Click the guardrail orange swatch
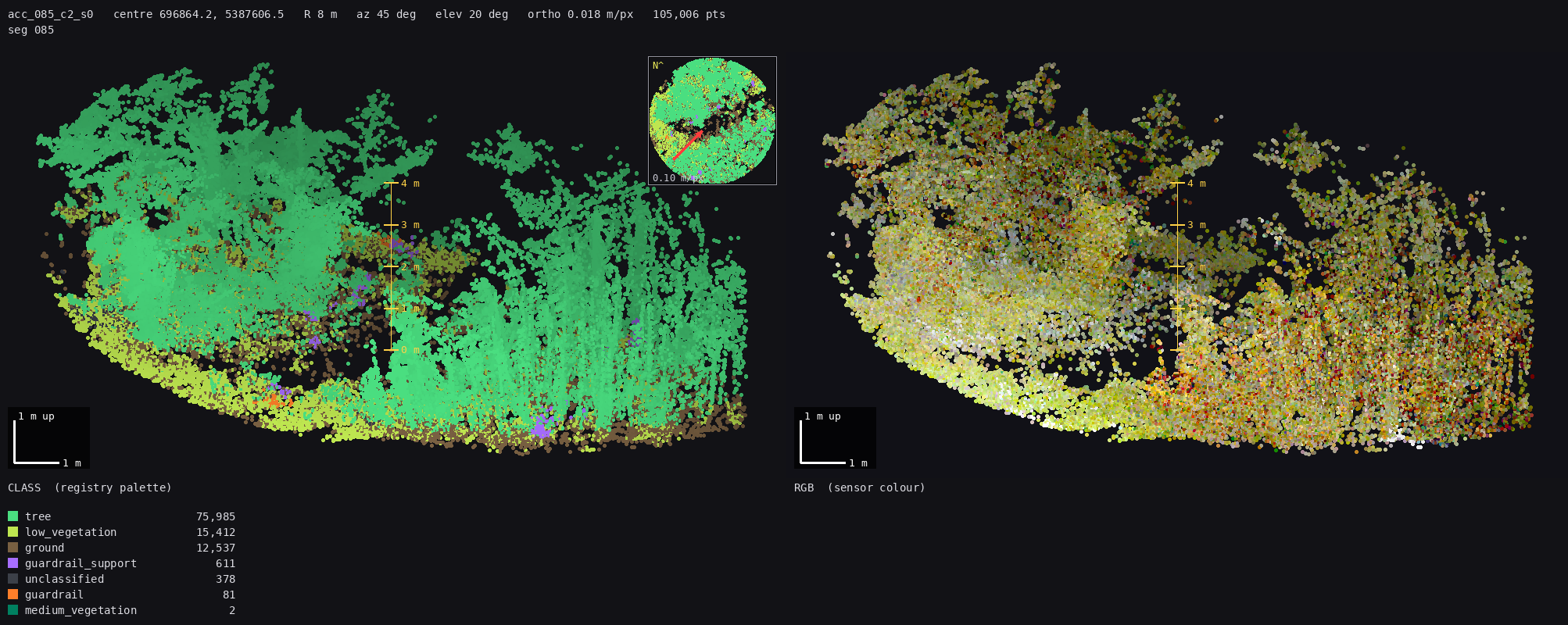Screen dimensions: 1568x625 point(13,595)
